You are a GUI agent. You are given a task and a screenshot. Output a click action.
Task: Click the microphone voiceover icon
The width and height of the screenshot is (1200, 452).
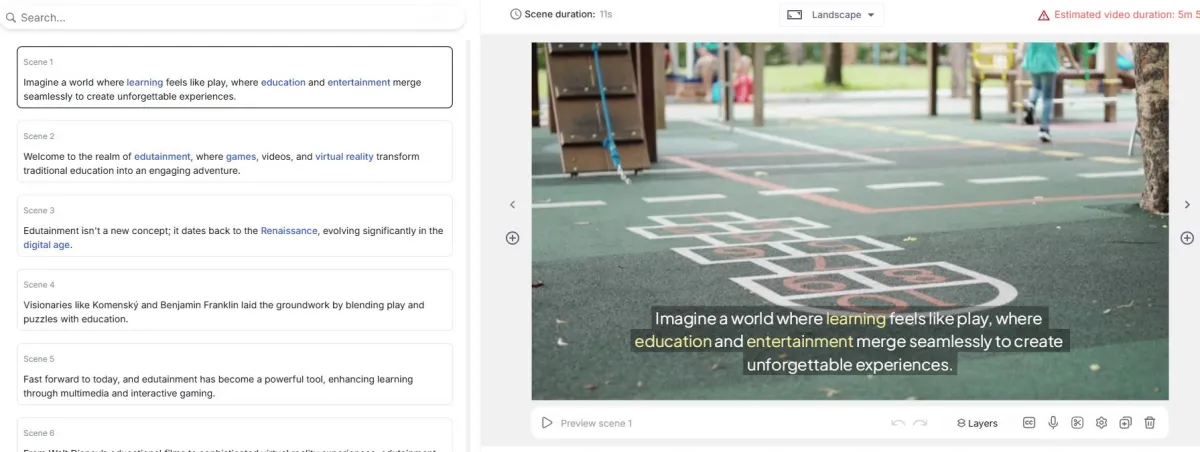[1053, 423]
